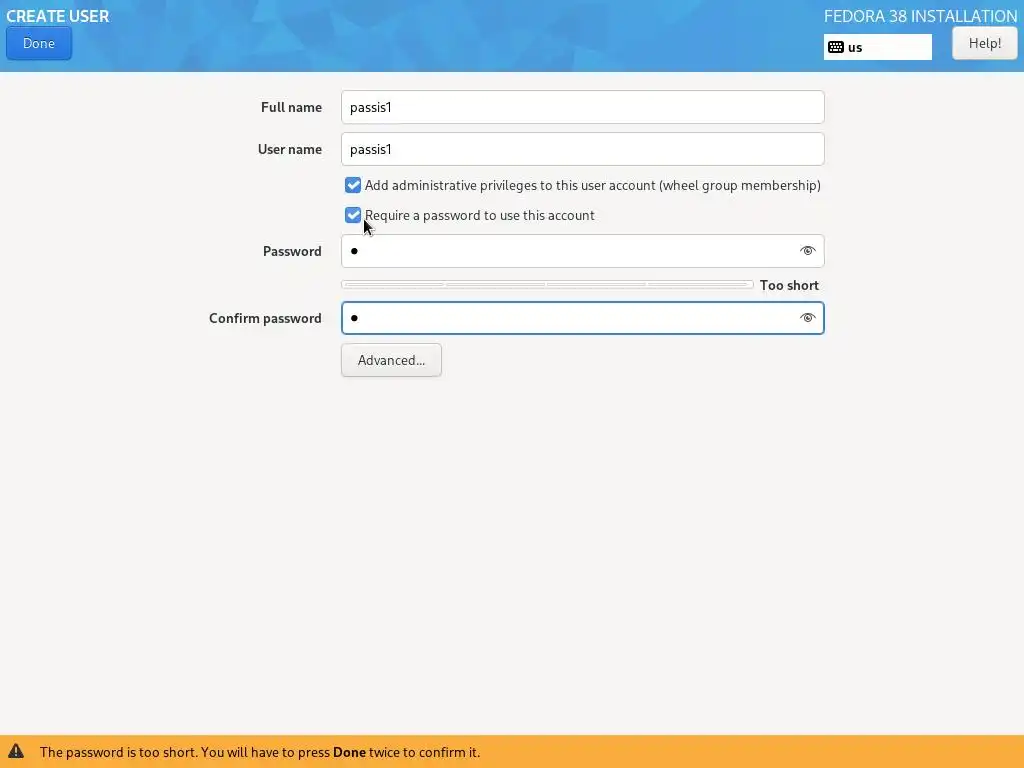Show password using eye icon in Password field
This screenshot has height=768, width=1024.
(x=807, y=251)
